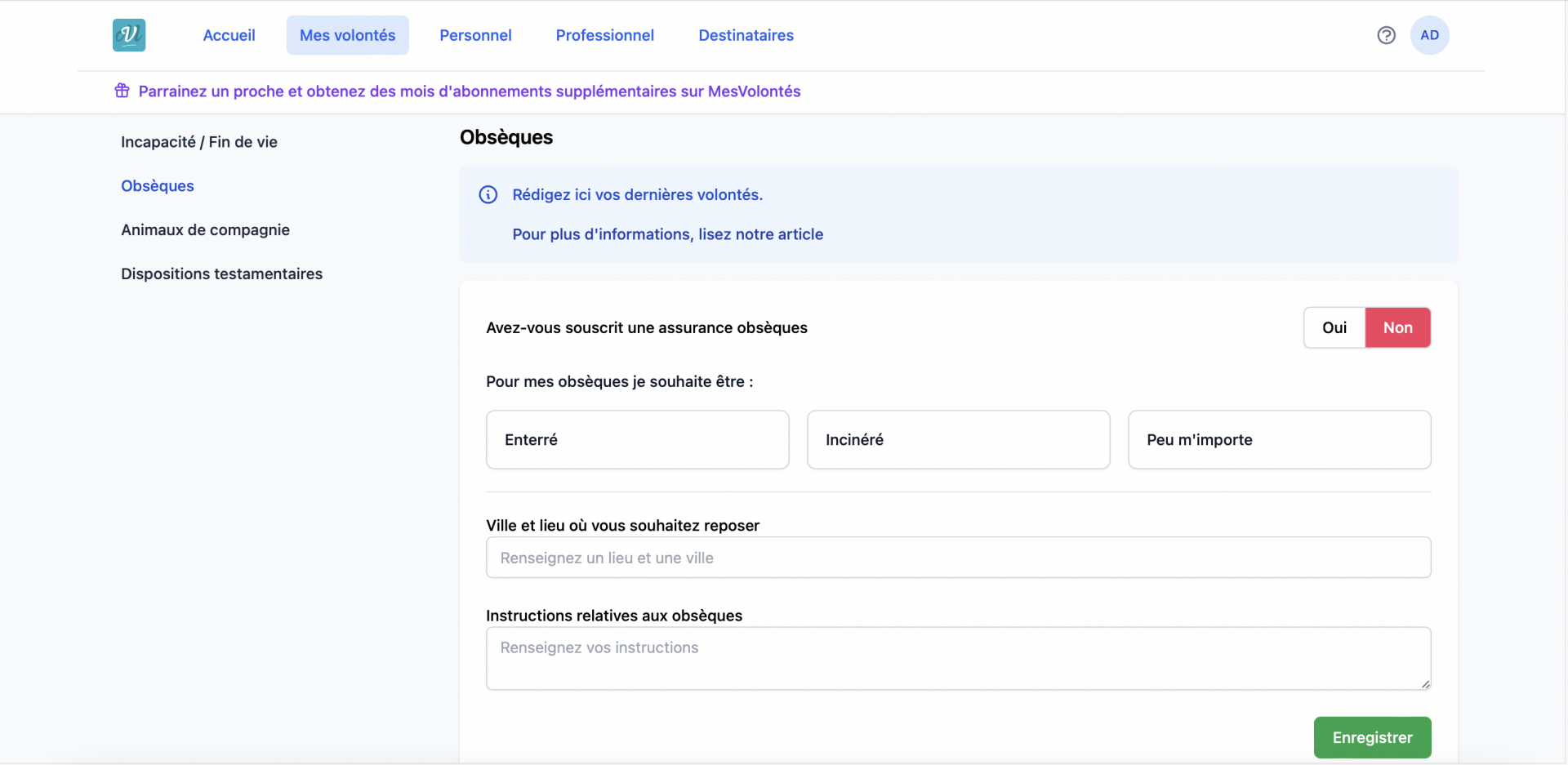Click the label Pour mes obsèques je souhaite être
This screenshot has width=1568, height=765.
(619, 381)
